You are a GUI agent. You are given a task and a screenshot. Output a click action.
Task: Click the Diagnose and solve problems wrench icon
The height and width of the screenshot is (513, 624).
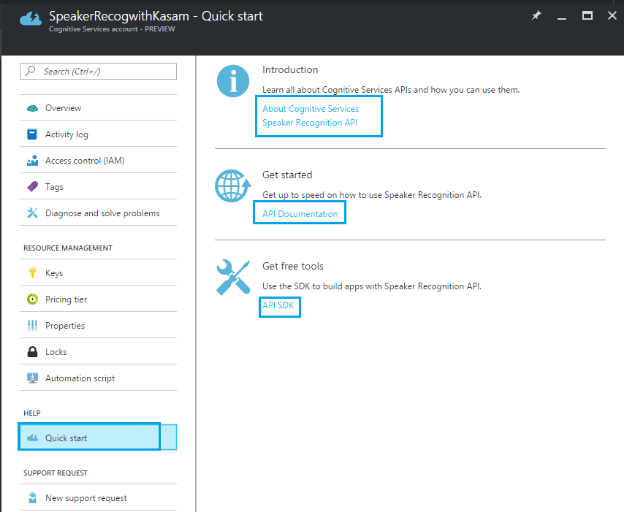32,213
